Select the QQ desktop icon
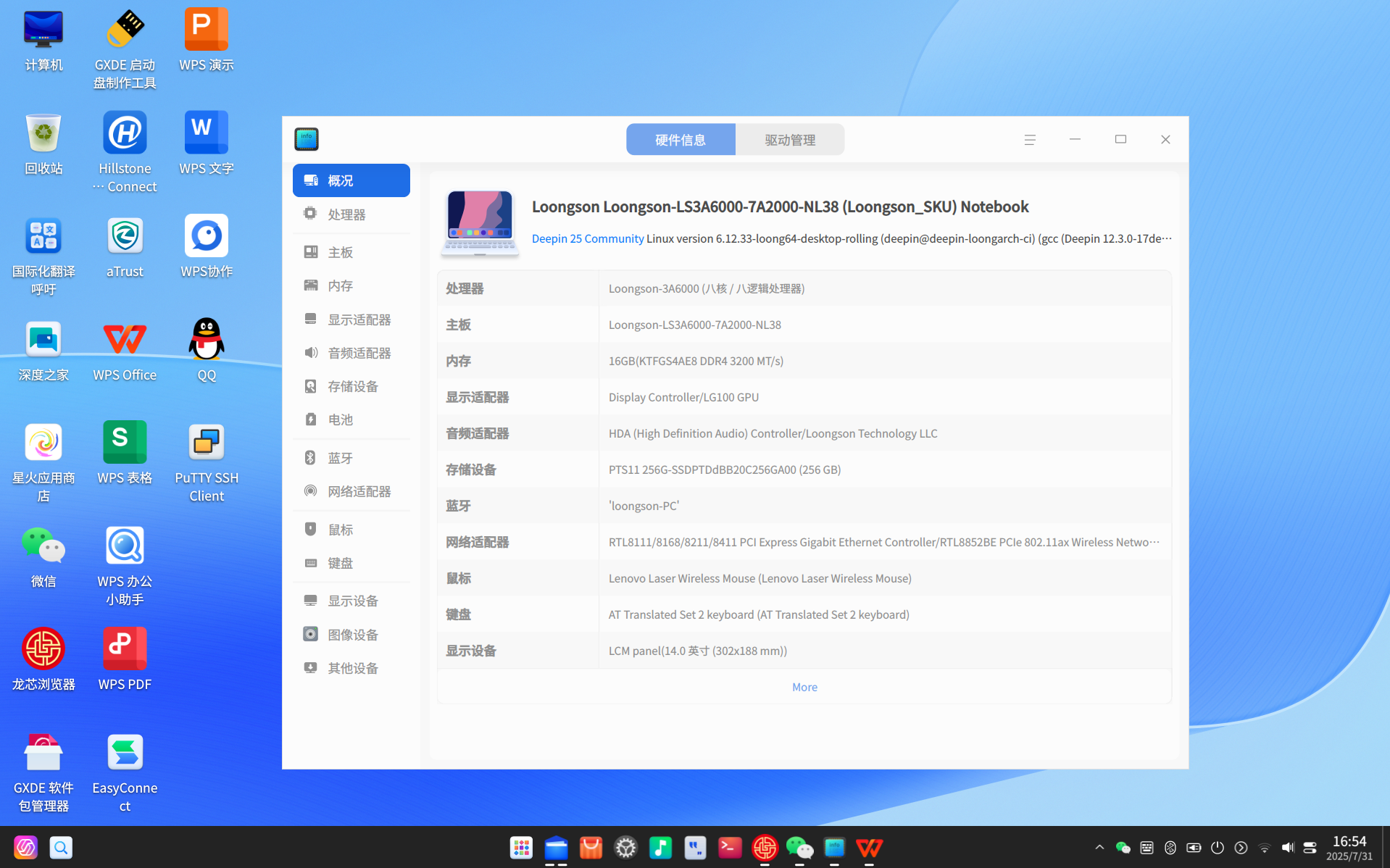Viewport: 1390px width, 868px height. (207, 349)
